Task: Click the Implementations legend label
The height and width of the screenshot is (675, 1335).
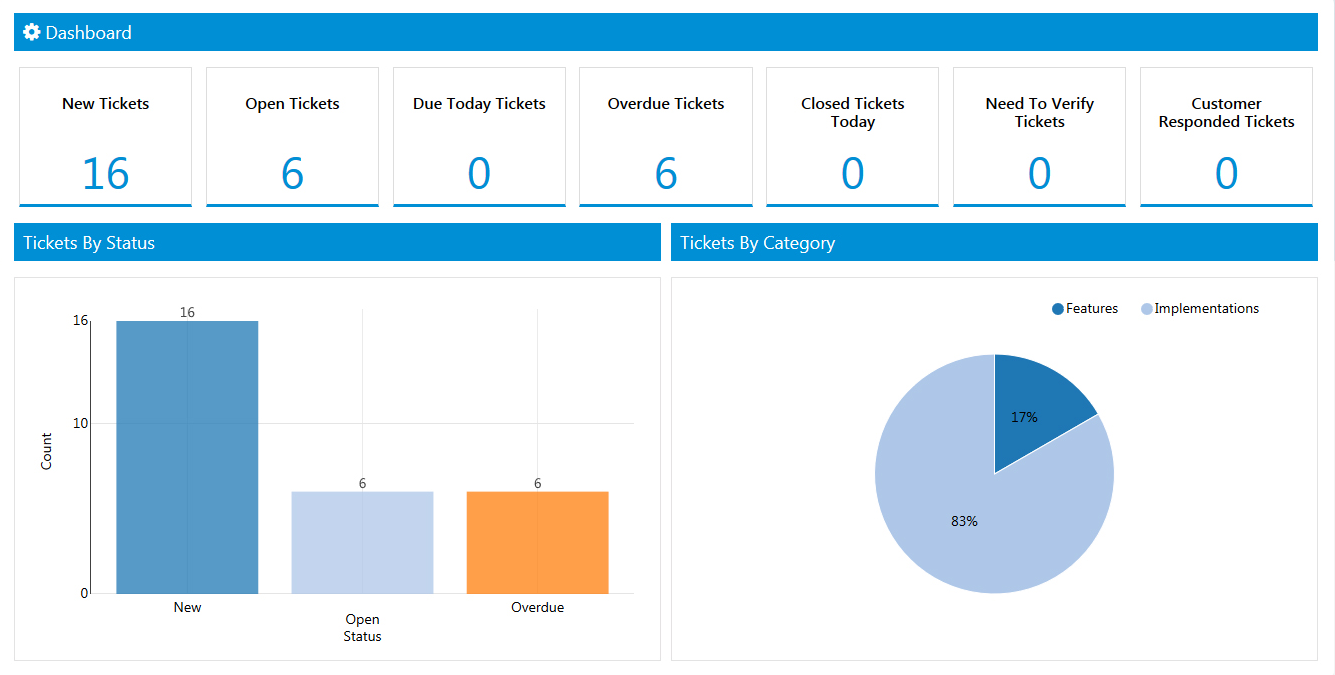Action: coord(1206,309)
